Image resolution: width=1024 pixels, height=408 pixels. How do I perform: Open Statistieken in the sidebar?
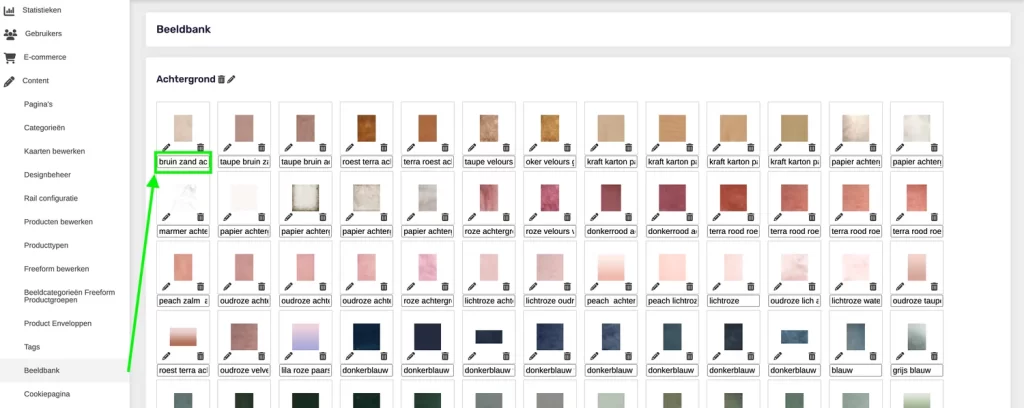click(x=41, y=10)
